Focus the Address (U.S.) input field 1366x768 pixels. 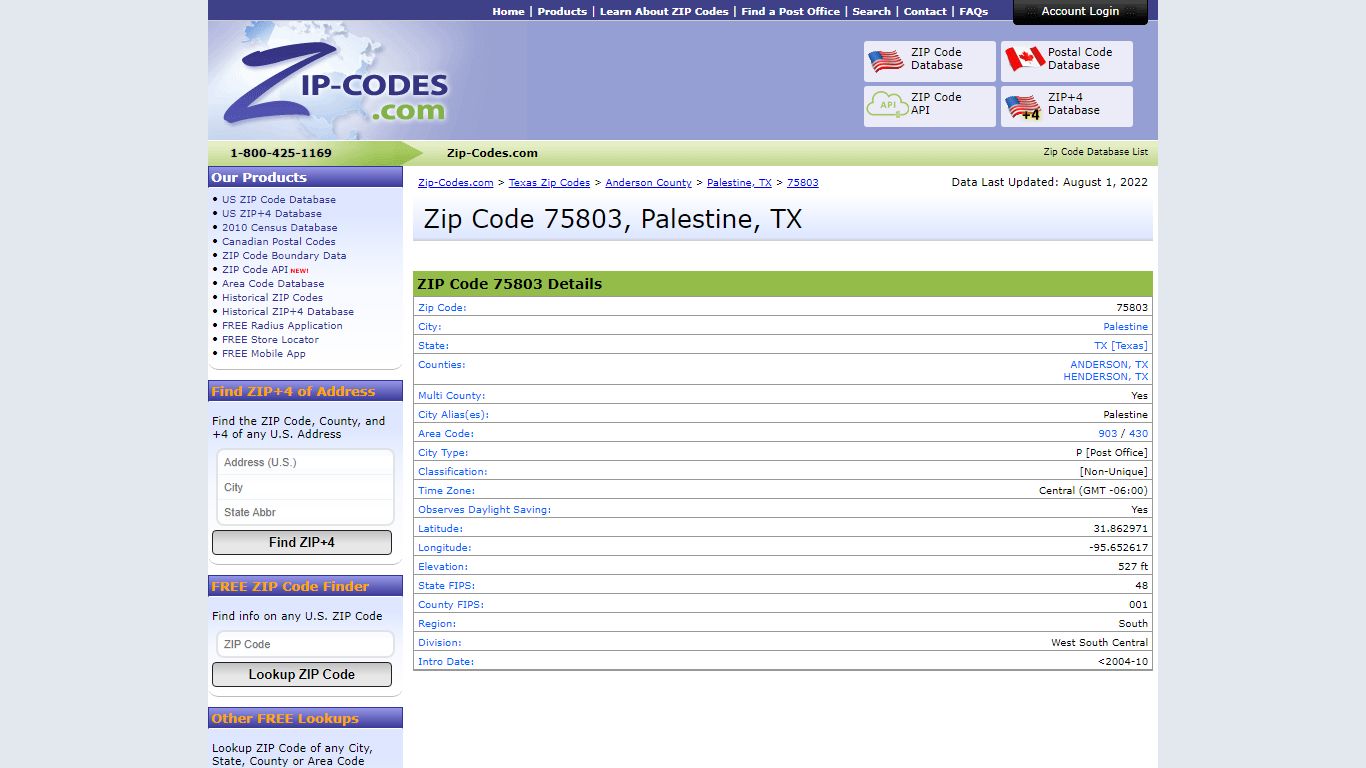tap(305, 462)
